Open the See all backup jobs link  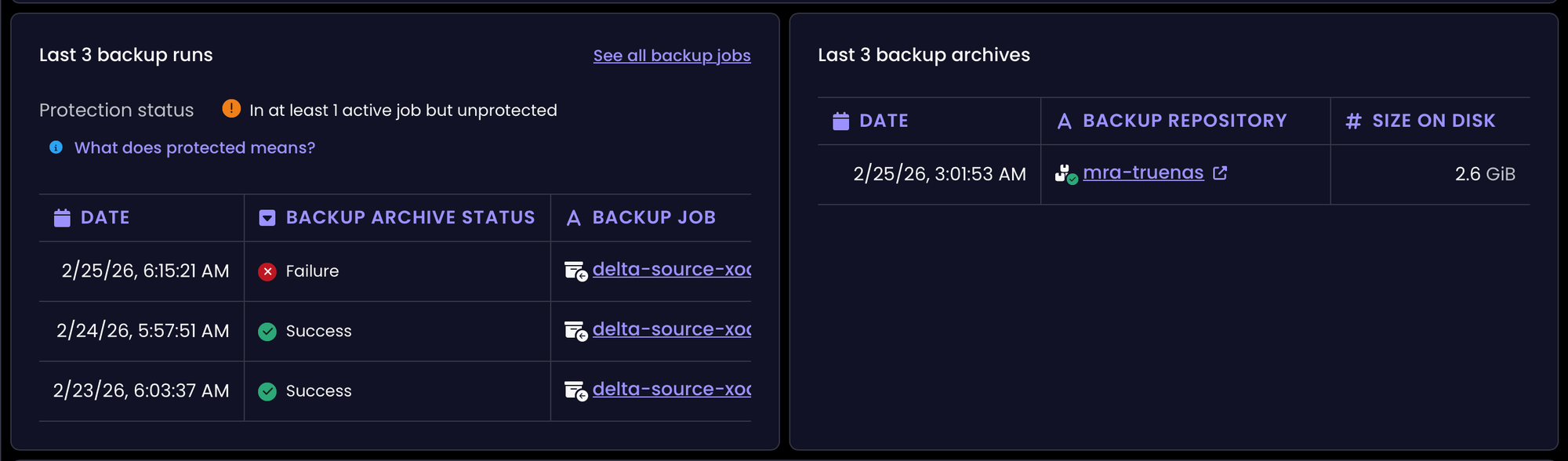pos(671,56)
